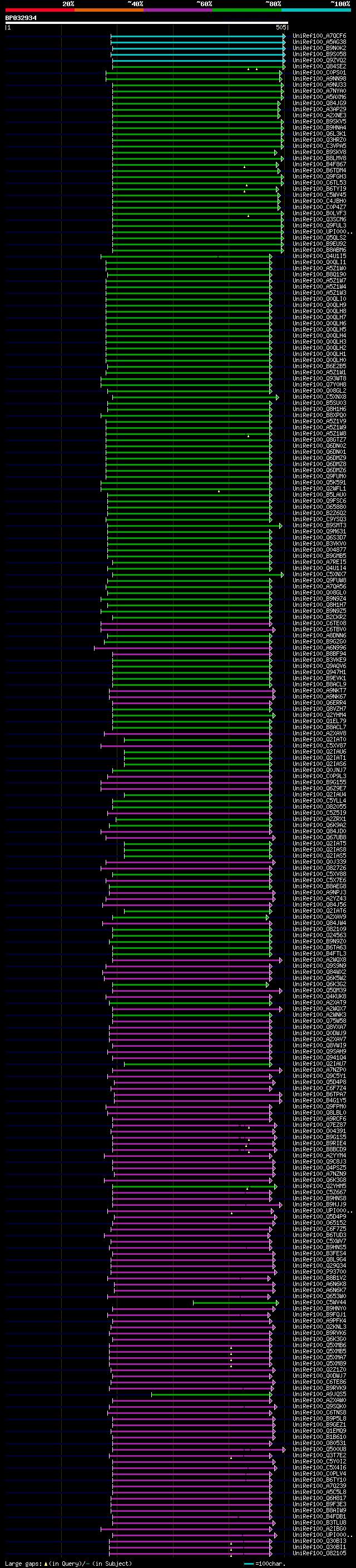The width and height of the screenshot is (356, 1568).
Task: Open hit UniRef100_A7QCF6 label
Action: [x=319, y=36]
